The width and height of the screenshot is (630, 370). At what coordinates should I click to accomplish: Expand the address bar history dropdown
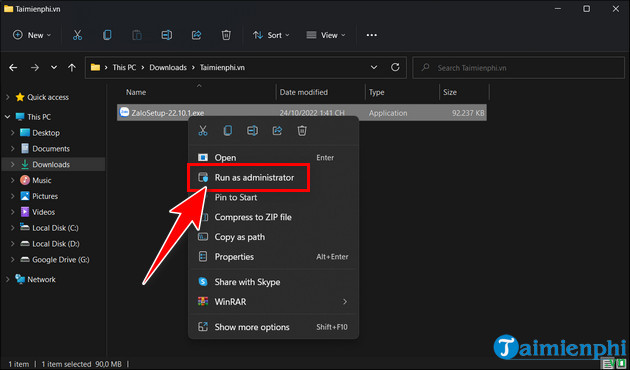click(374, 67)
